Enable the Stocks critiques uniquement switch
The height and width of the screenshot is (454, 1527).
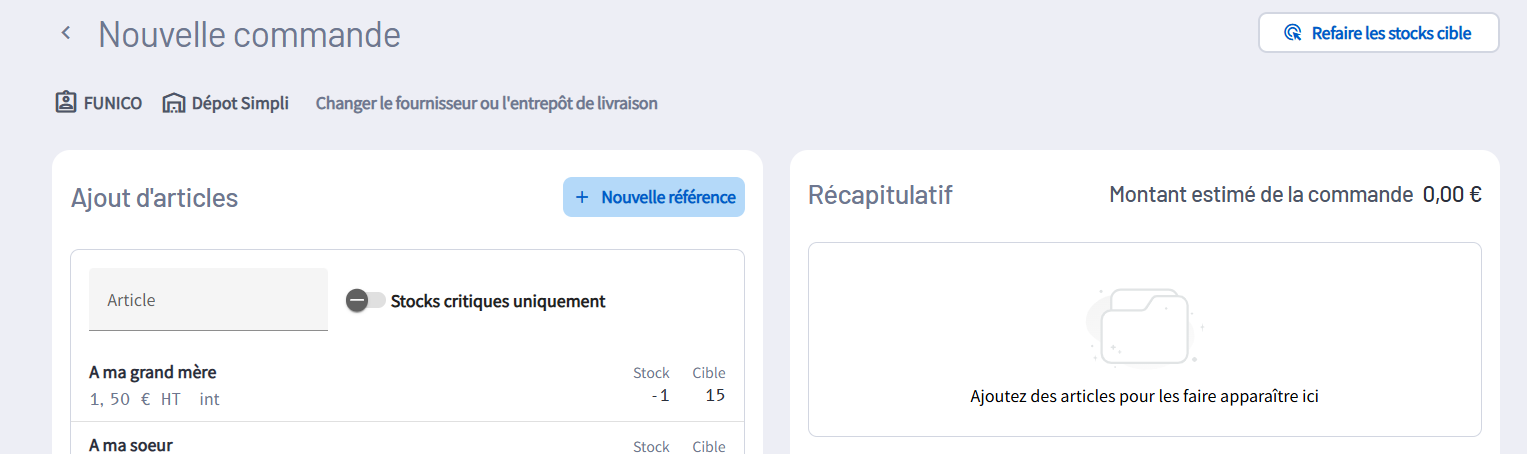point(365,300)
